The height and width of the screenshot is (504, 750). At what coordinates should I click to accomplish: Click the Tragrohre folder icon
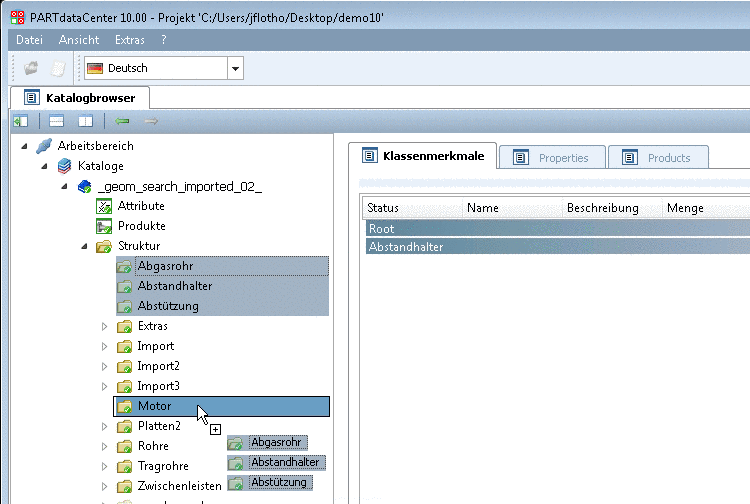click(124, 467)
